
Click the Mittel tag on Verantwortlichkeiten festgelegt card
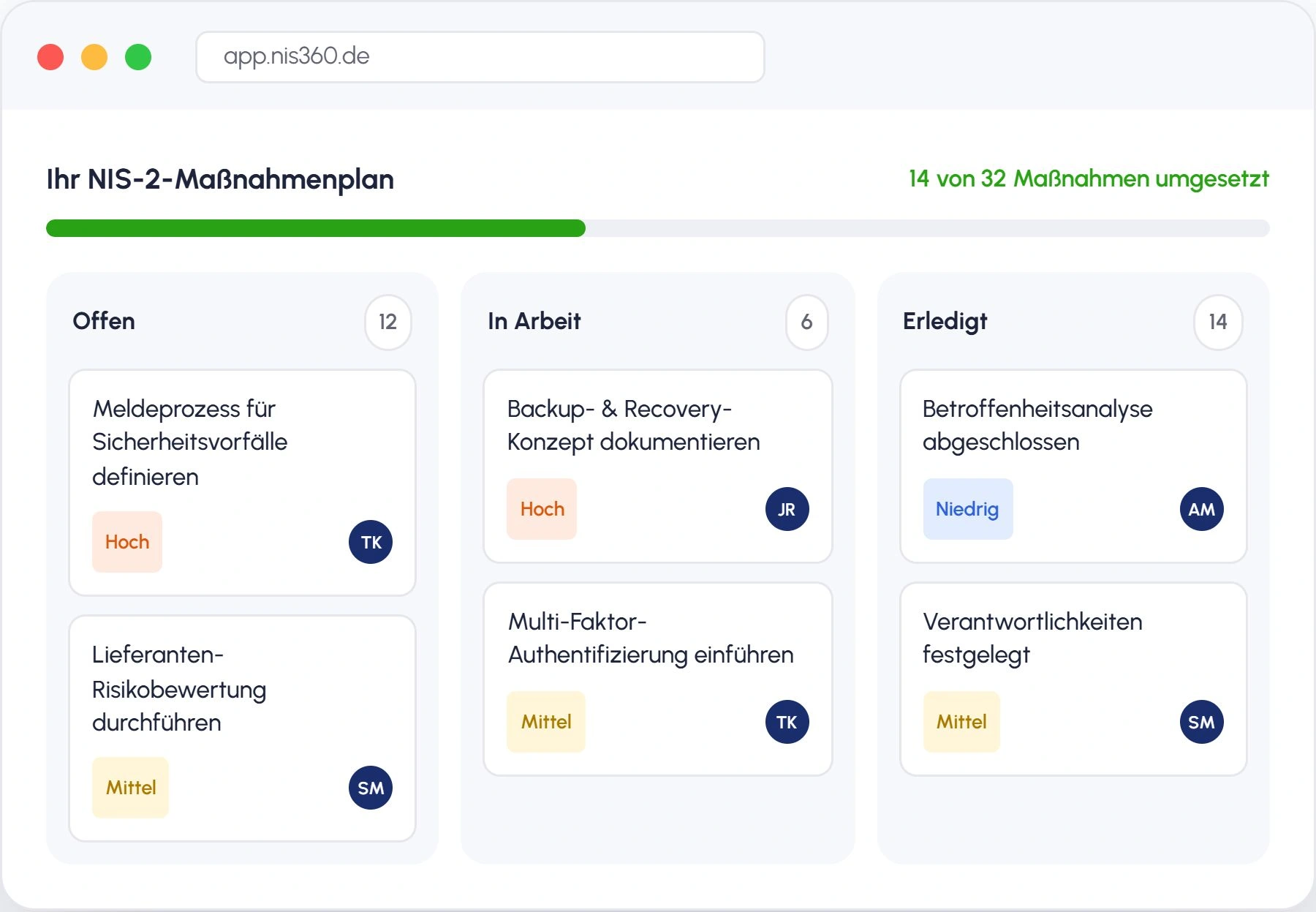[961, 722]
